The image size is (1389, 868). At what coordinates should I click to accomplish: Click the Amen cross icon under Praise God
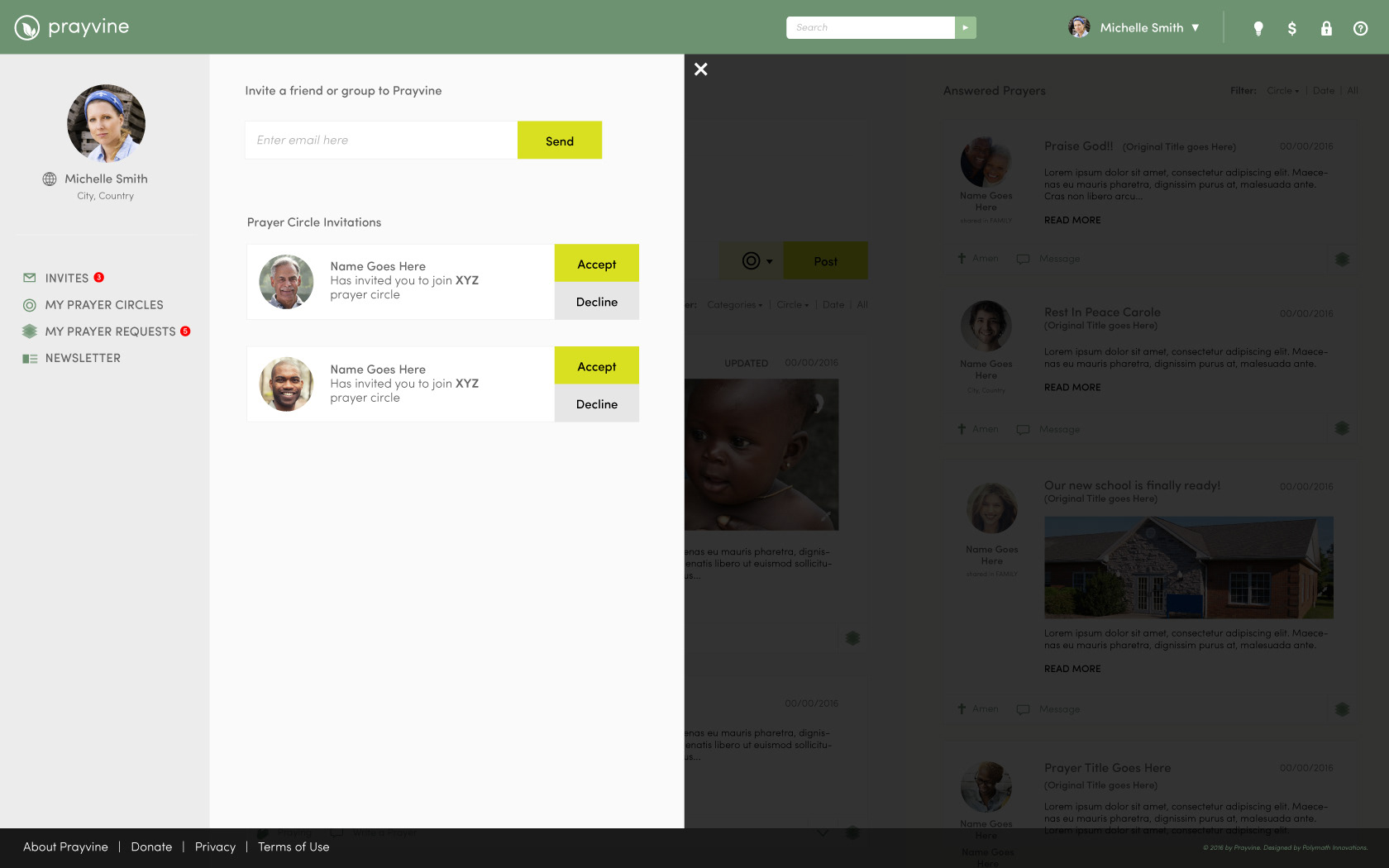pyautogui.click(x=962, y=258)
